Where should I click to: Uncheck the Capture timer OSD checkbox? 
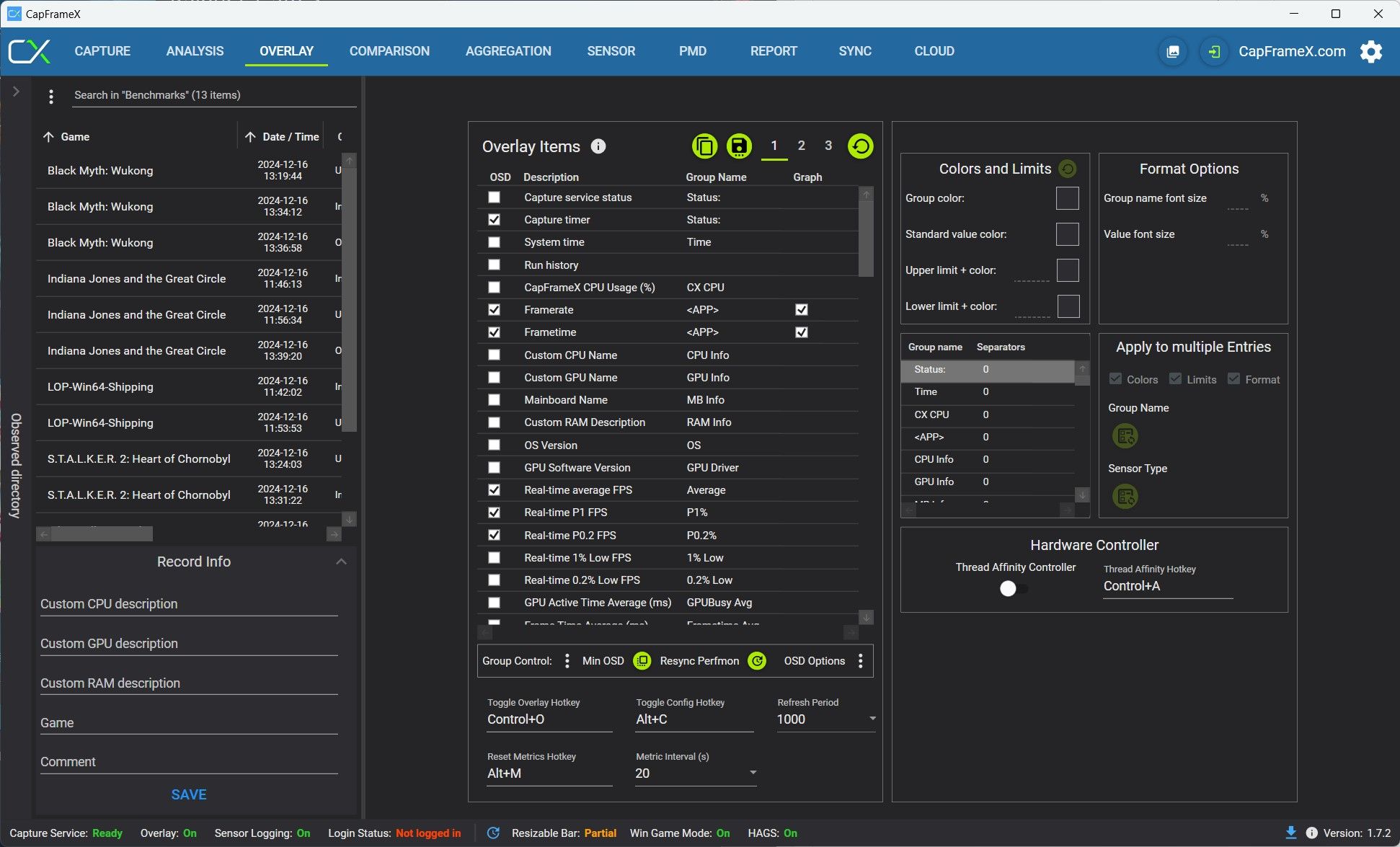(494, 220)
